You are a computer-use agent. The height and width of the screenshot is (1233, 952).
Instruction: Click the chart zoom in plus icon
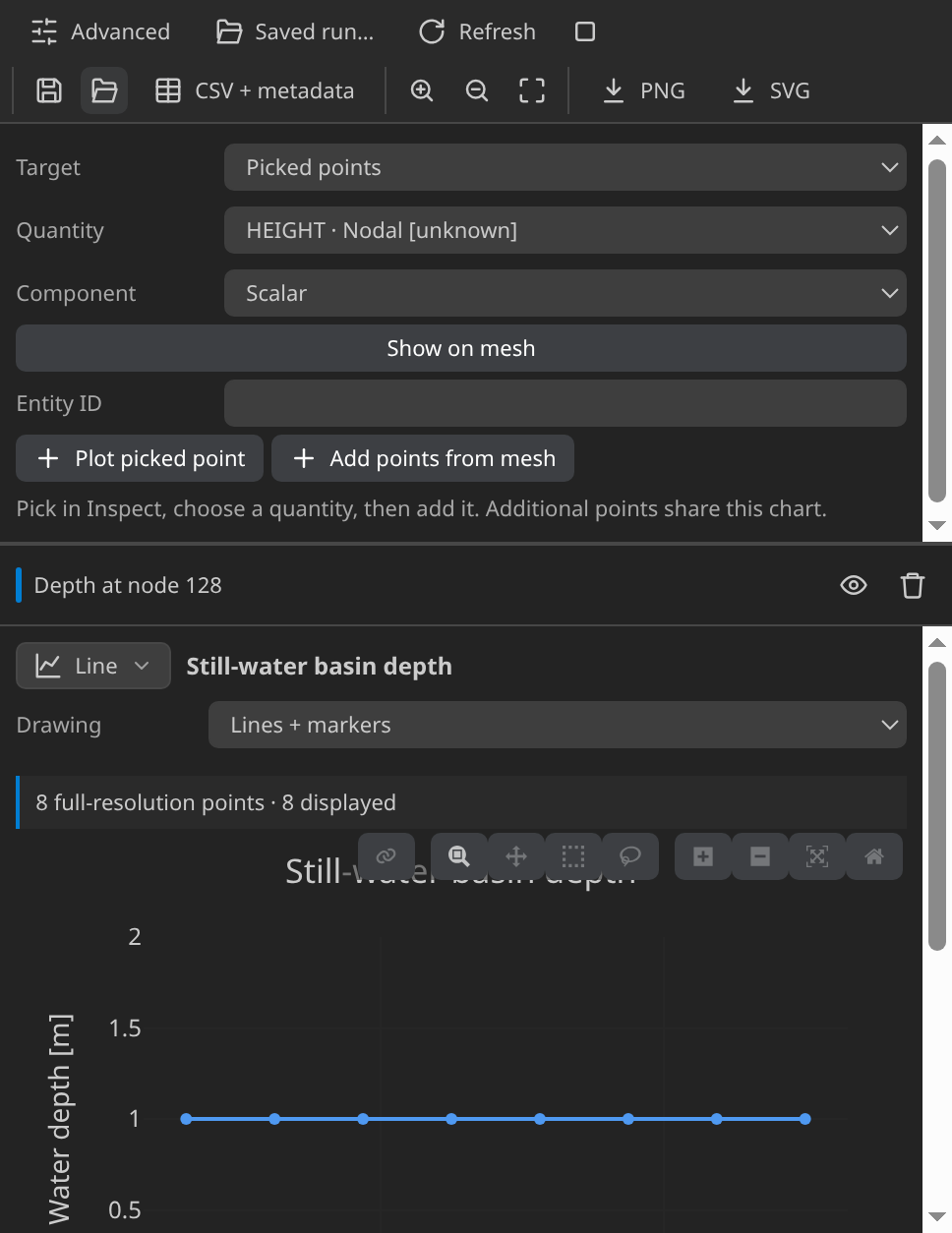pos(703,855)
